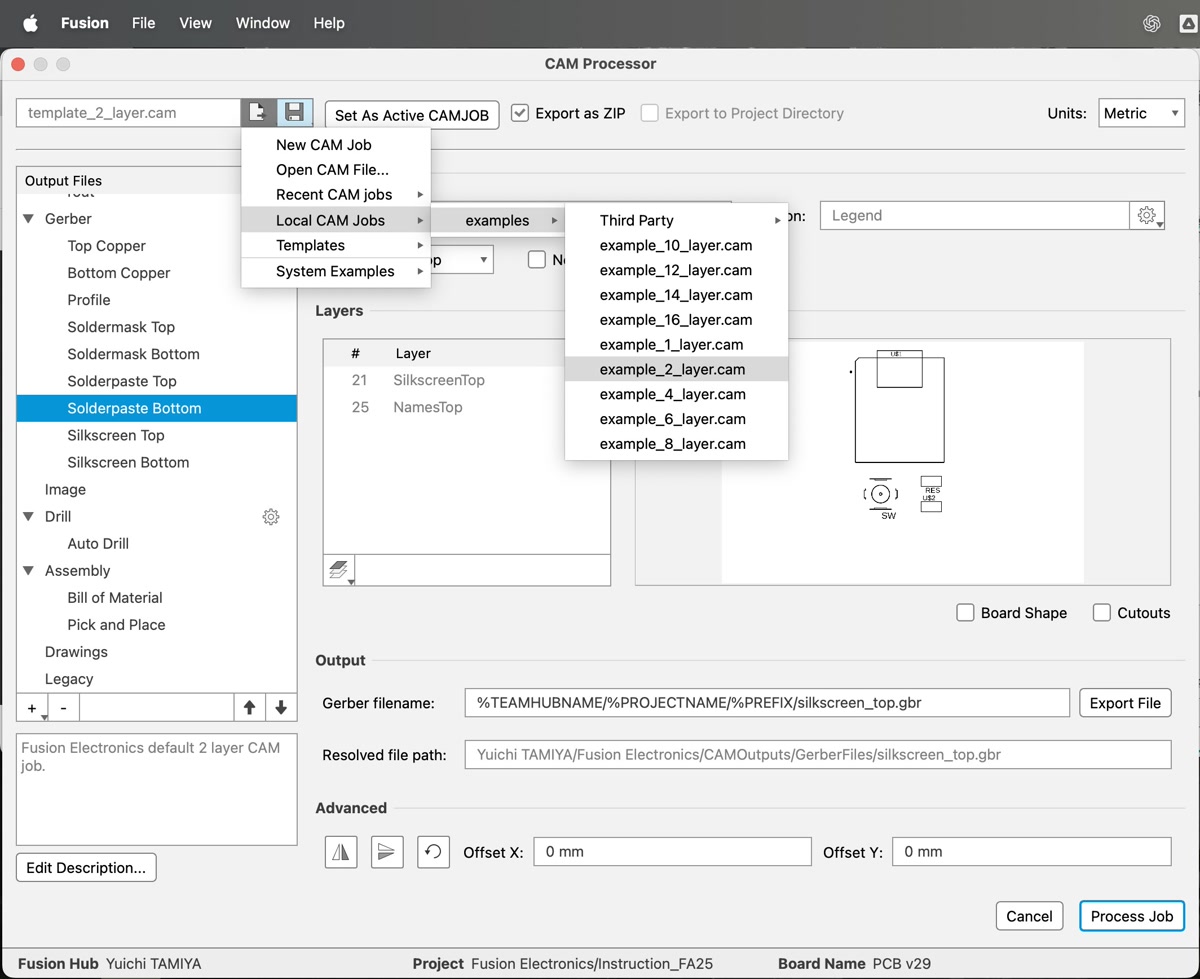Enable the Cutouts checkbox
Image resolution: width=1200 pixels, height=979 pixels.
(1102, 613)
